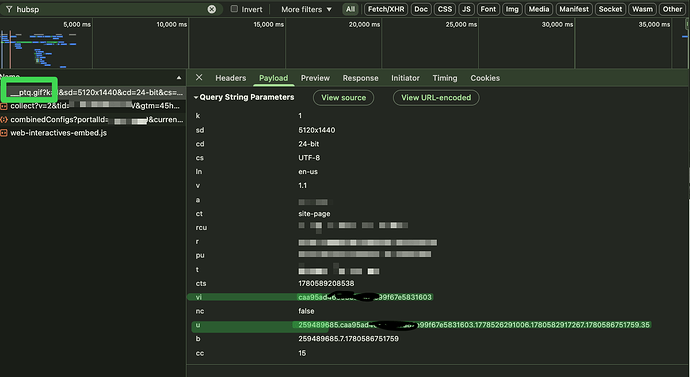
Task: Click the View URL-encoded button
Action: click(x=436, y=98)
